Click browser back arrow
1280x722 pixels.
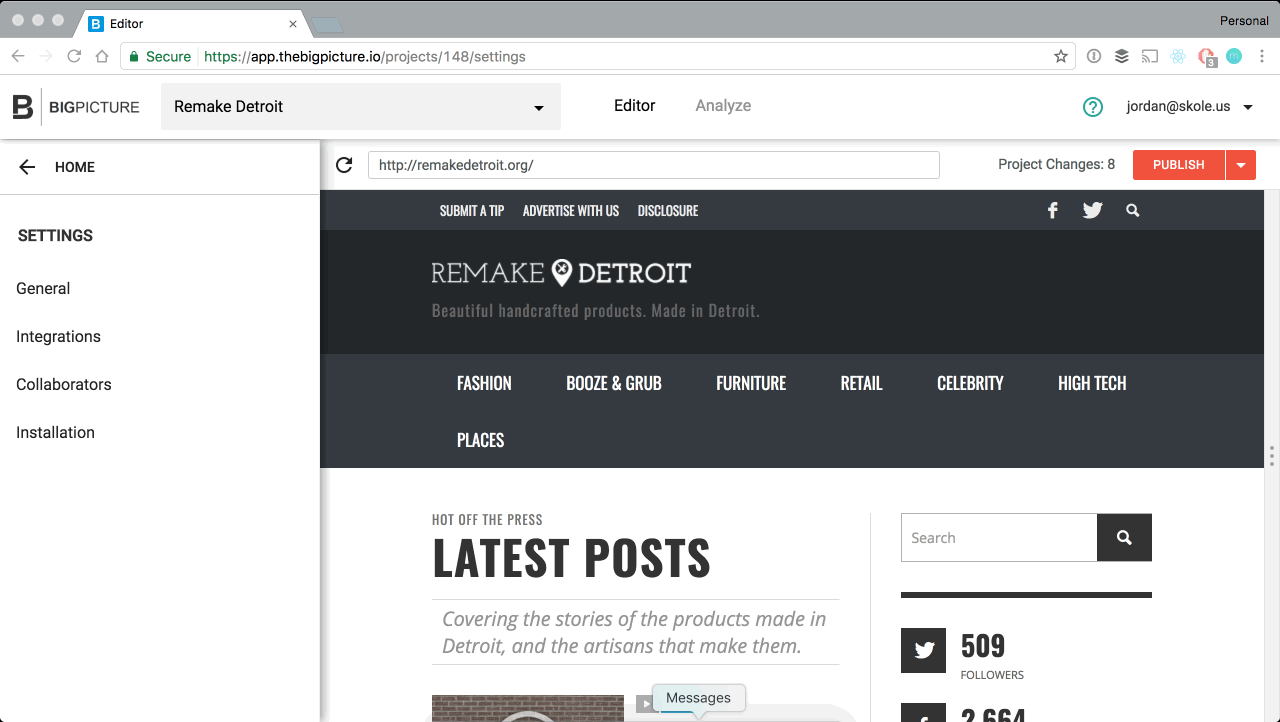pyautogui.click(x=18, y=57)
